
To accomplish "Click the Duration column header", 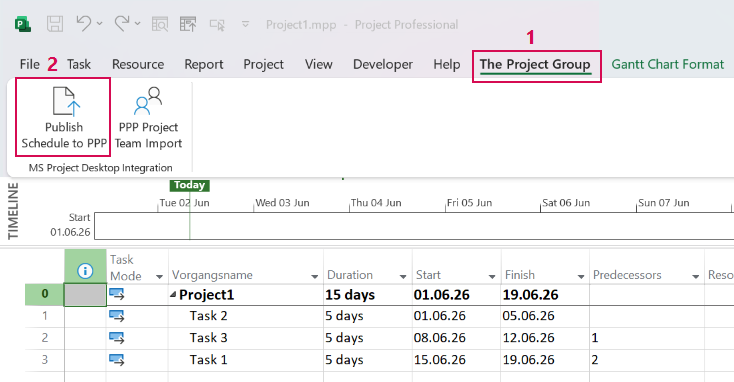I will (367, 266).
